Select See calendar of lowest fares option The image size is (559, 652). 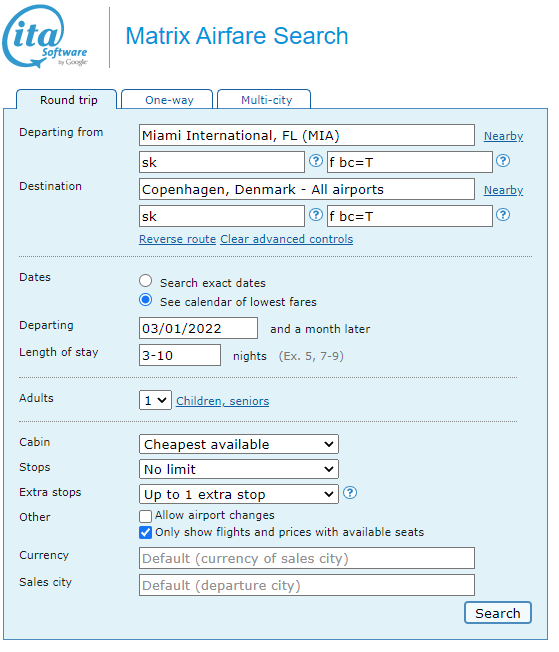146,300
